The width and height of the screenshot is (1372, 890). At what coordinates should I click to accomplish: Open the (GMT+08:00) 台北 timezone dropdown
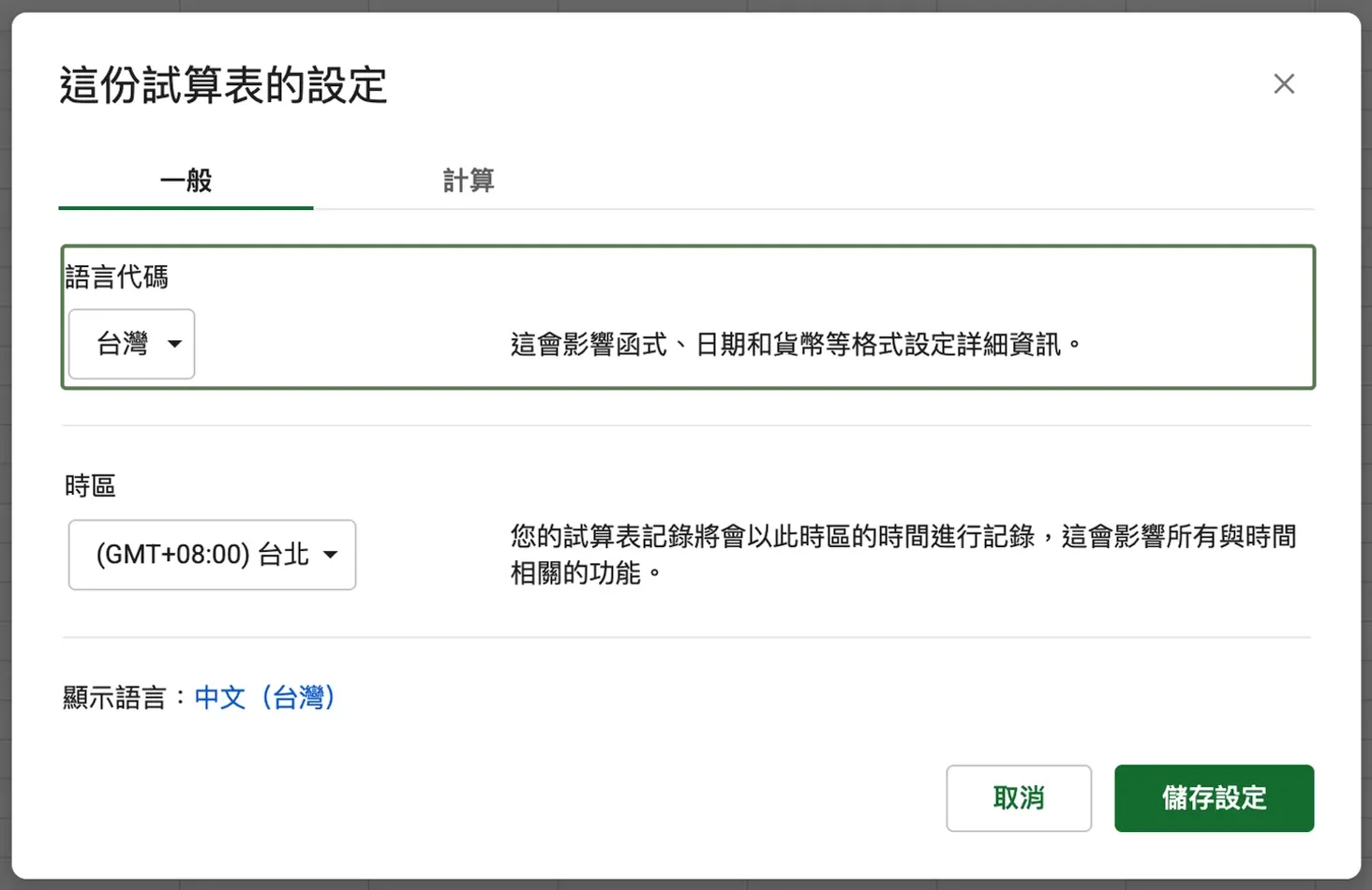tap(212, 555)
